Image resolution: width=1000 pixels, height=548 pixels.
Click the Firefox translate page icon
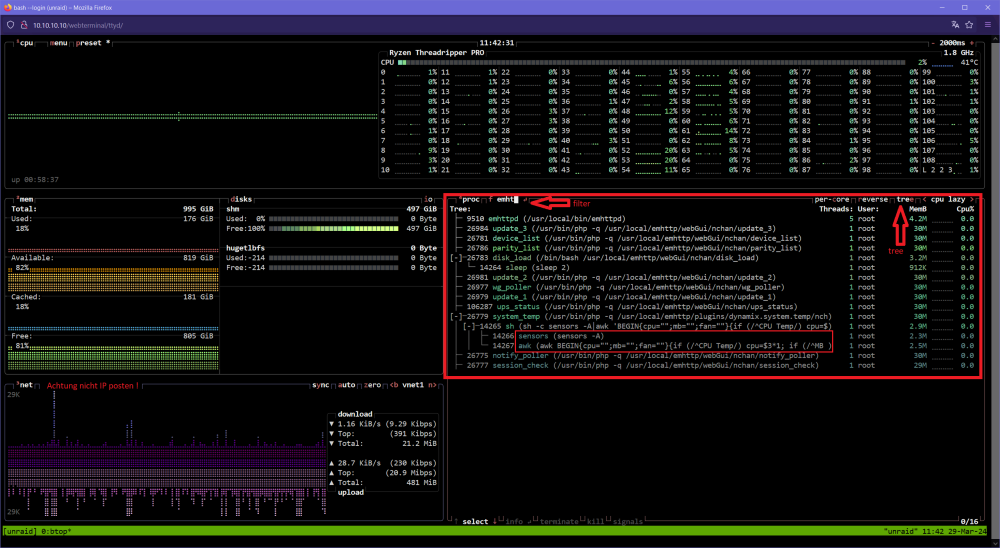(x=955, y=25)
